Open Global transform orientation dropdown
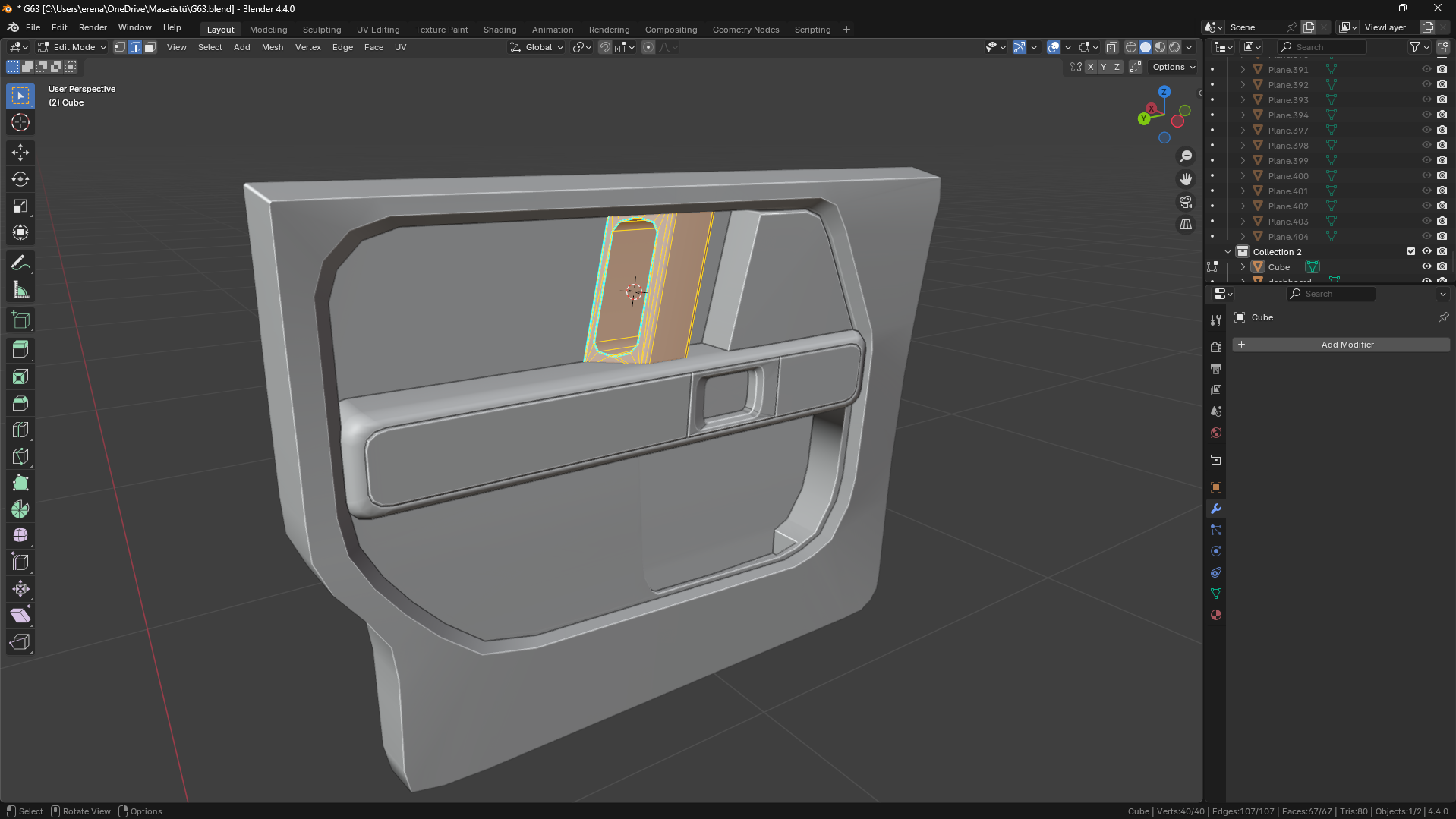The image size is (1456, 819). [x=537, y=47]
